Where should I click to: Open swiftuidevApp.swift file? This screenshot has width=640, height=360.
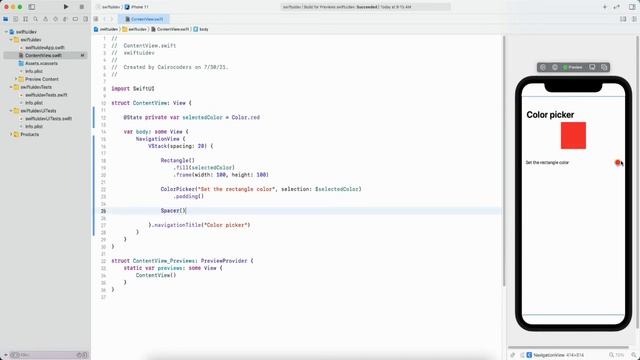click(x=44, y=47)
